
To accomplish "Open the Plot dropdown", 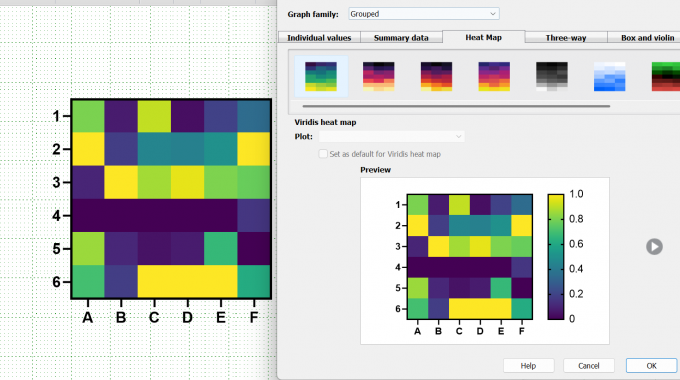I will 392,136.
